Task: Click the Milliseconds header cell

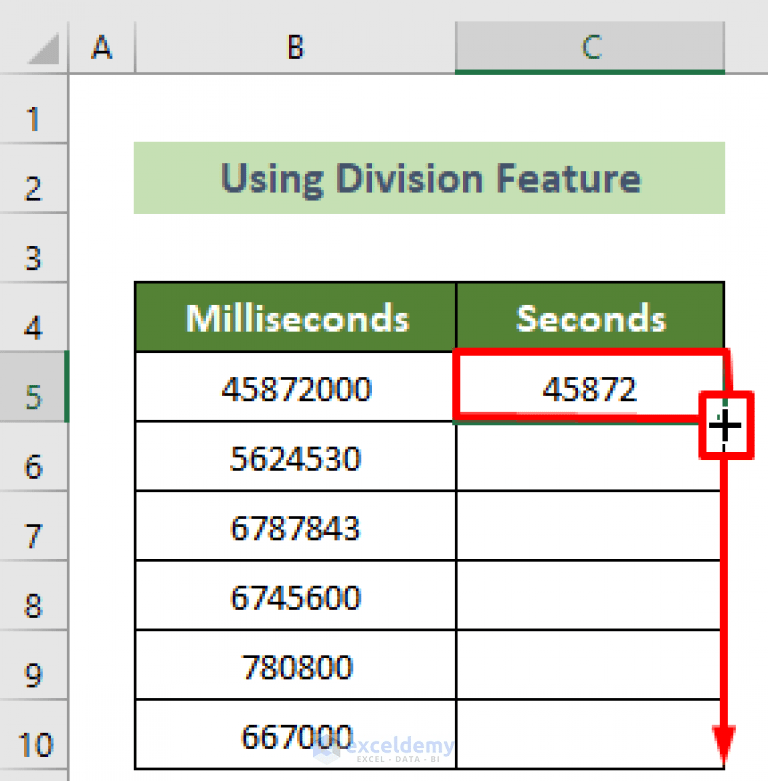Action: point(296,317)
